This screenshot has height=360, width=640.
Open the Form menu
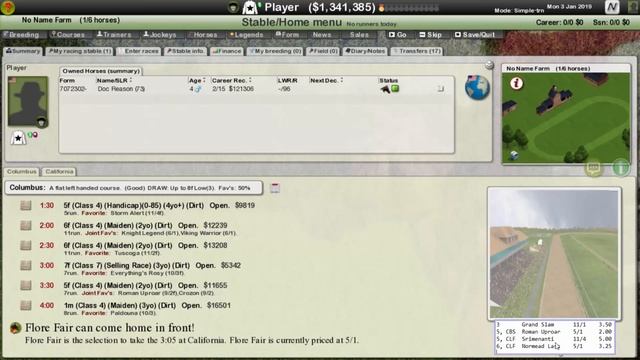(x=287, y=35)
